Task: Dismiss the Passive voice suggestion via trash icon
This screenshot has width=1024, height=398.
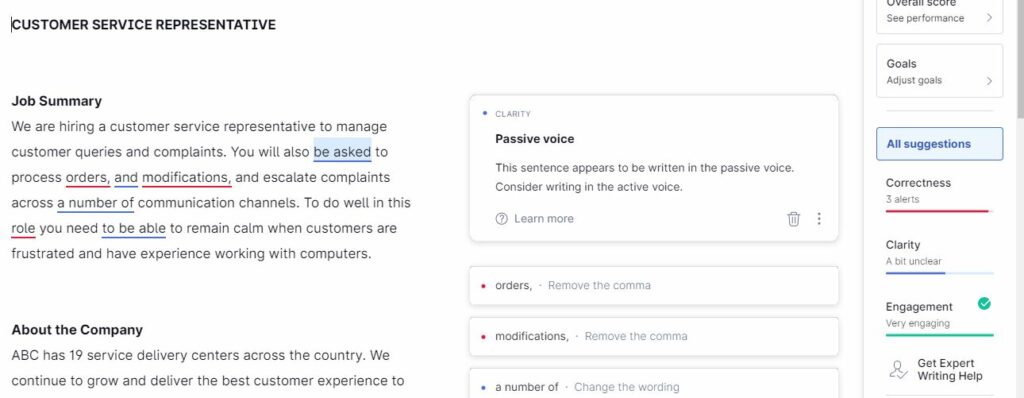Action: tap(793, 219)
